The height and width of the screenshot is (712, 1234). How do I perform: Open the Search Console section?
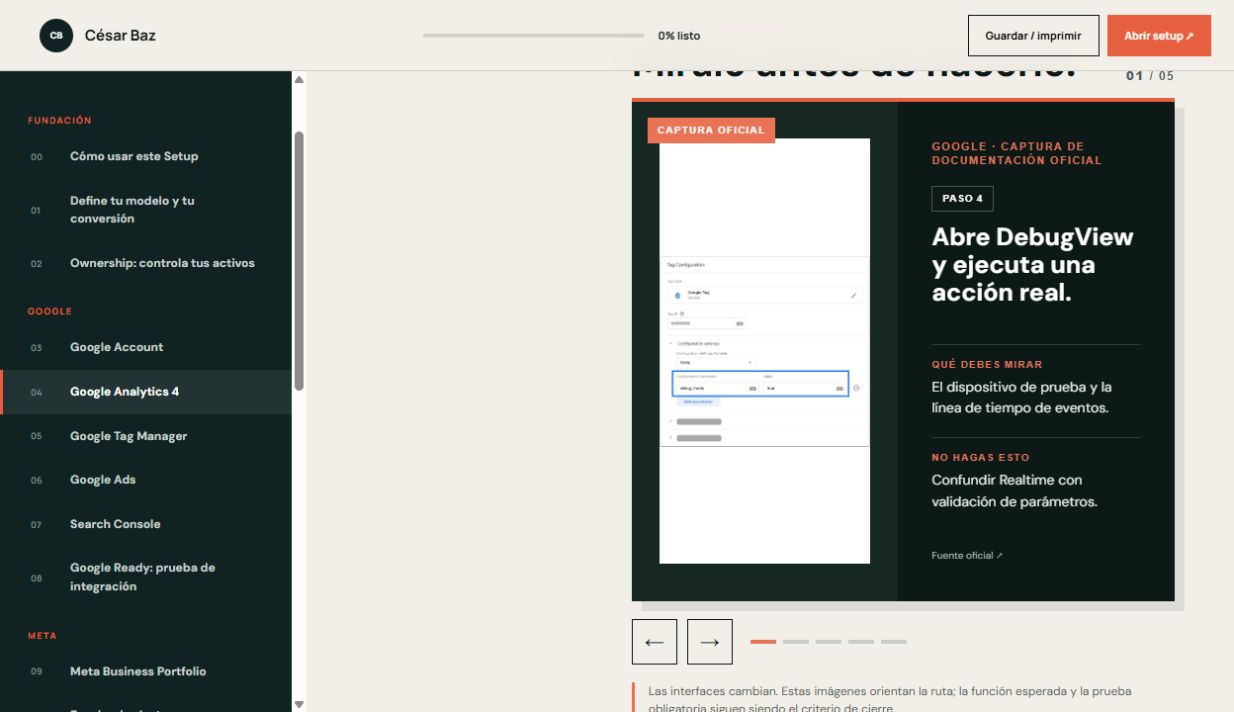146,524
